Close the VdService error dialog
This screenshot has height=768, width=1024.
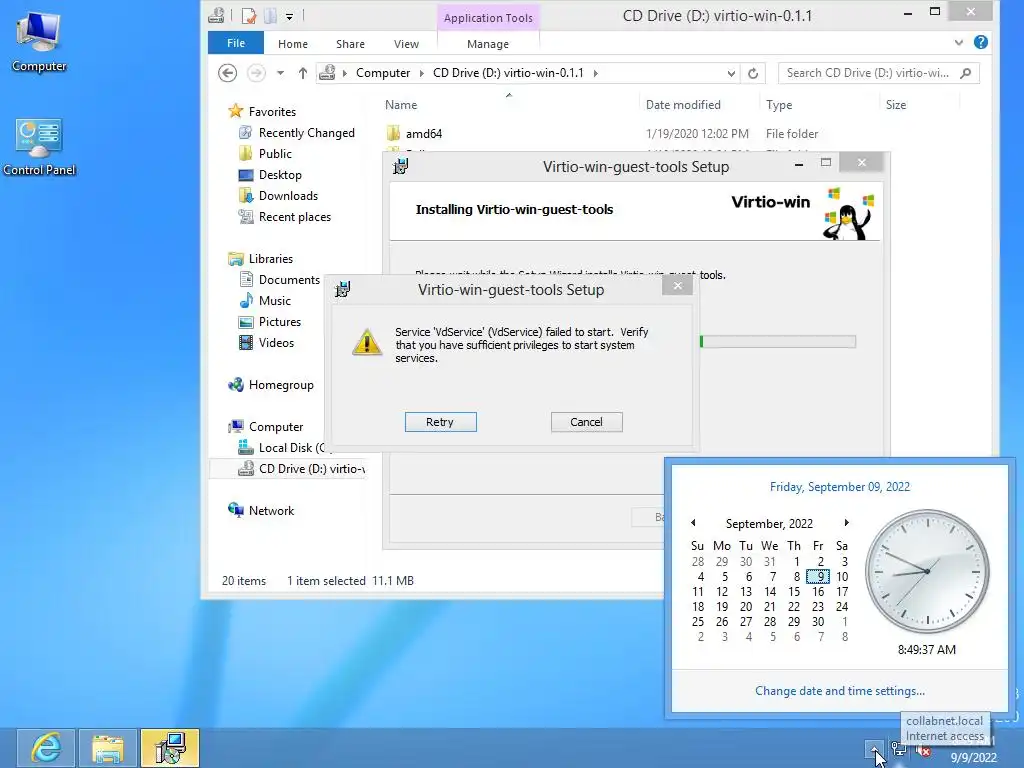[677, 285]
